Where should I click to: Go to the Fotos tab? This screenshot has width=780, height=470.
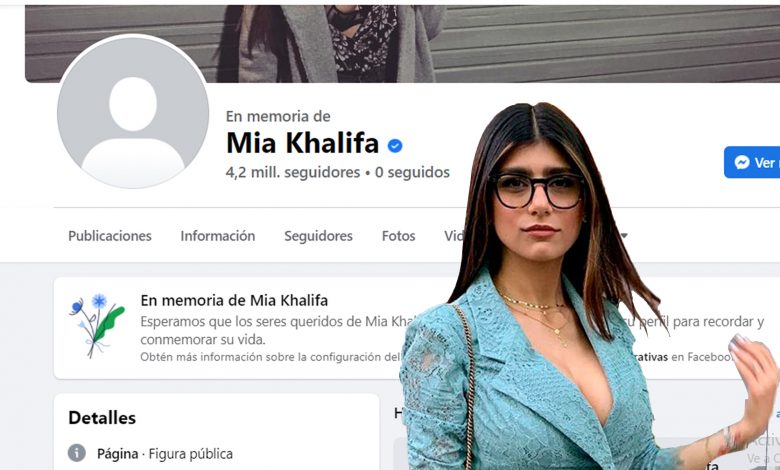[x=398, y=236]
